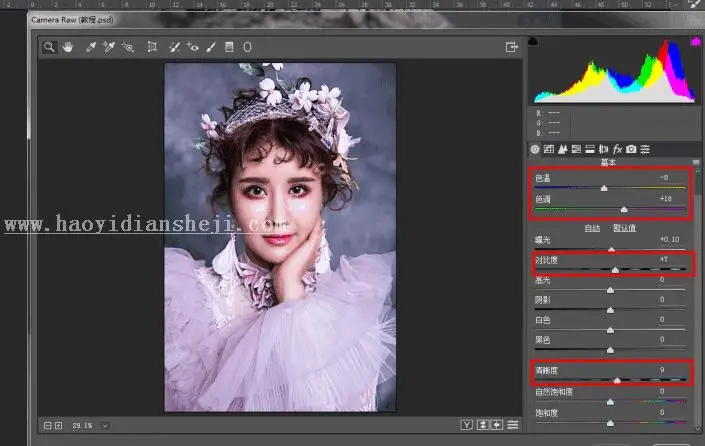The height and width of the screenshot is (446, 705).
Task: Open the Basic panel flyout menu
Action: 696,162
